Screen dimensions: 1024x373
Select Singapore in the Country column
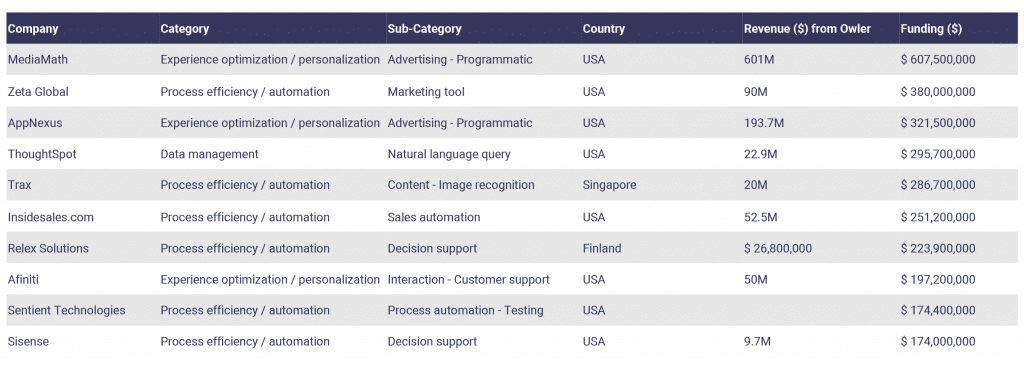tap(609, 185)
